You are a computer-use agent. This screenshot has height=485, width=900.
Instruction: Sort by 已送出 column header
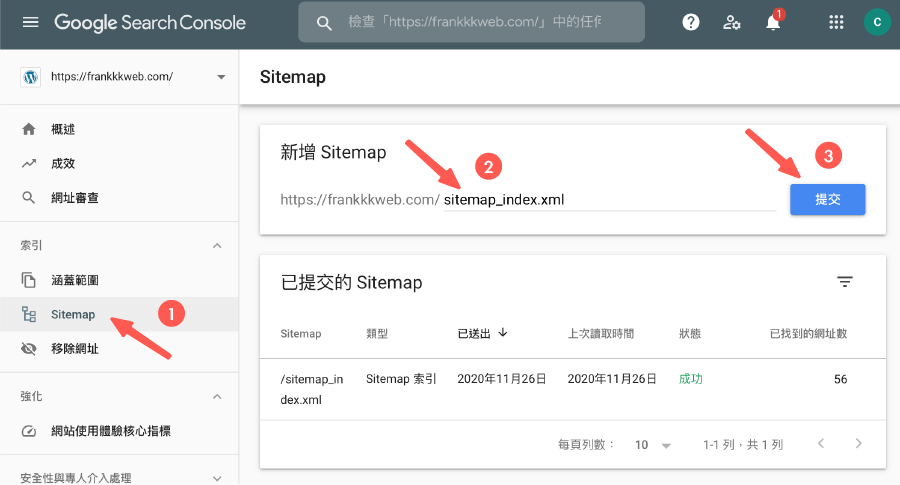click(474, 333)
